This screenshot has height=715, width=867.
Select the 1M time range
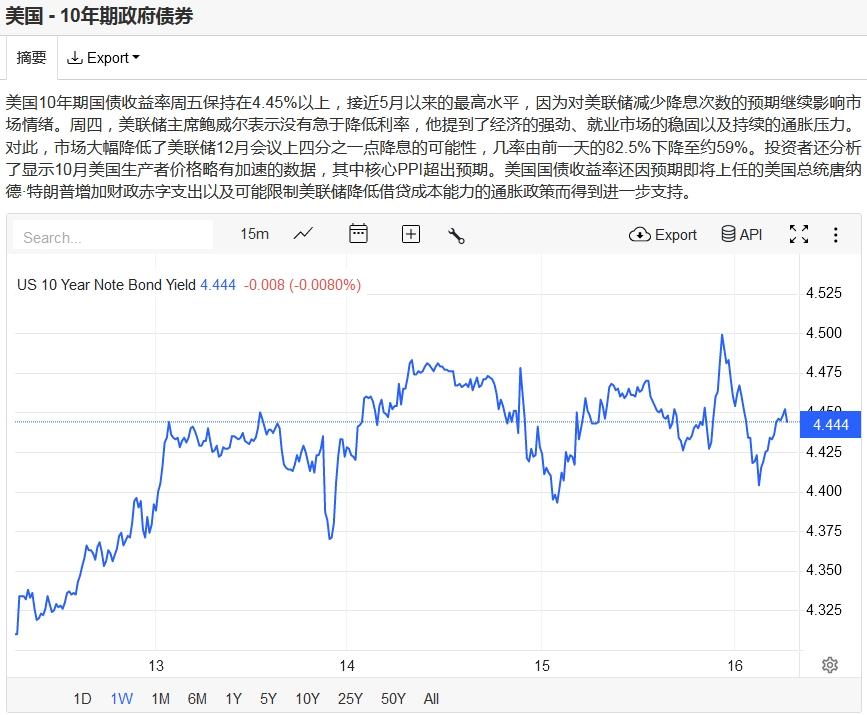[x=160, y=698]
